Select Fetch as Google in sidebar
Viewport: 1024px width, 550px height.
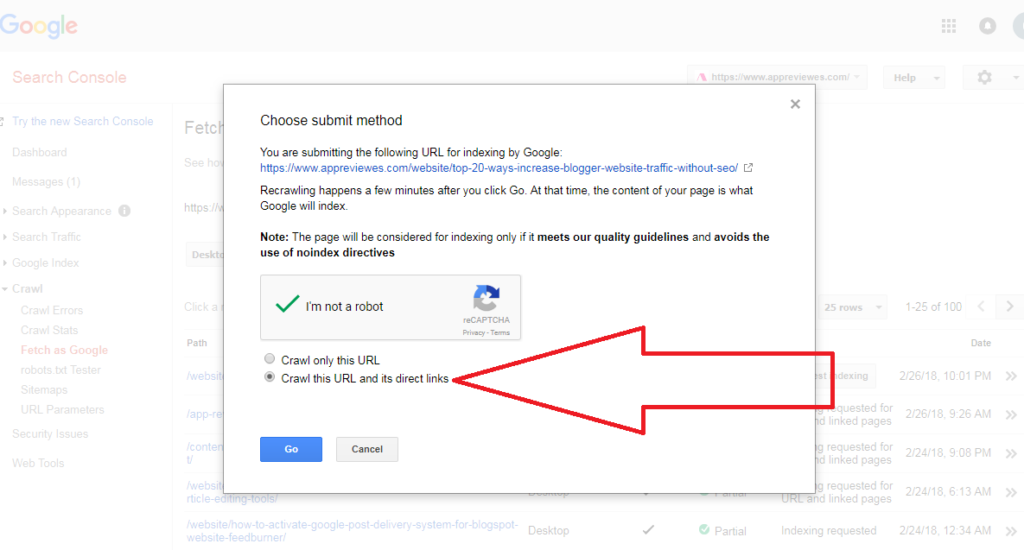[x=64, y=350]
